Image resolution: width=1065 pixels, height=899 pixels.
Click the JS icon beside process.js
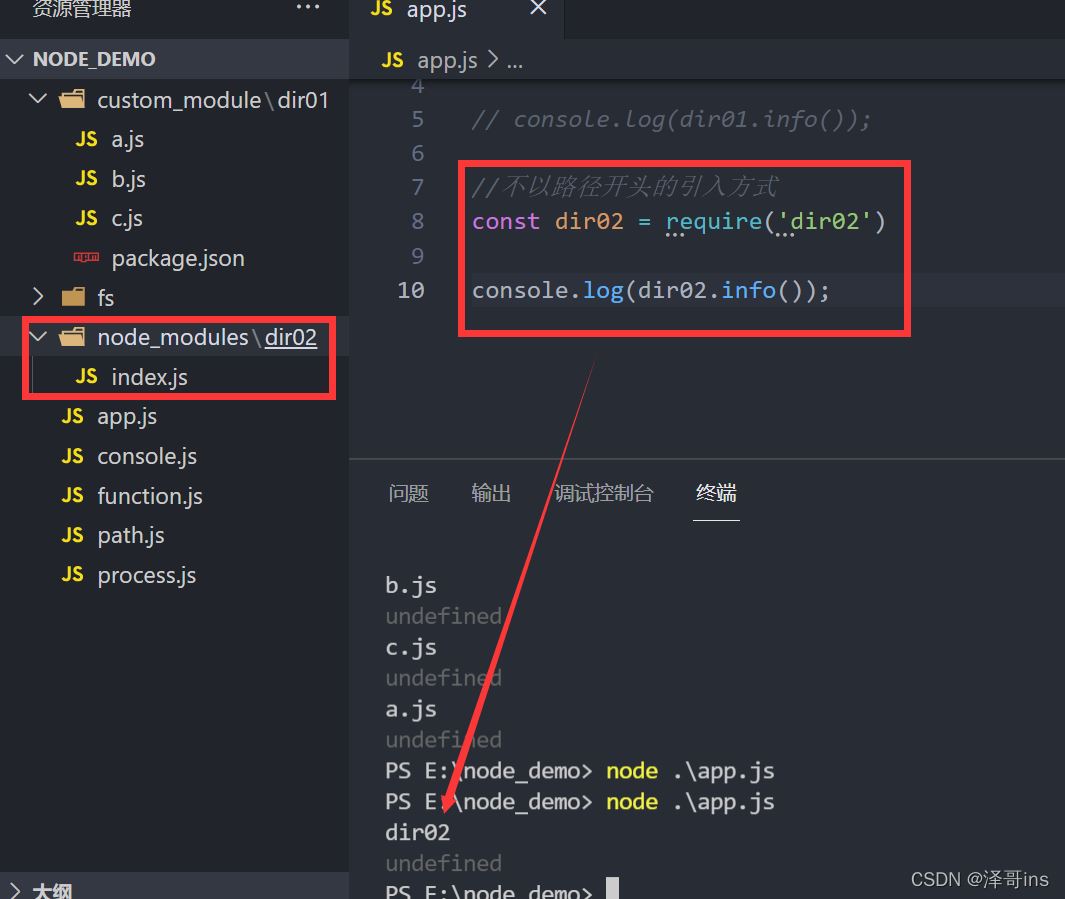click(x=73, y=574)
